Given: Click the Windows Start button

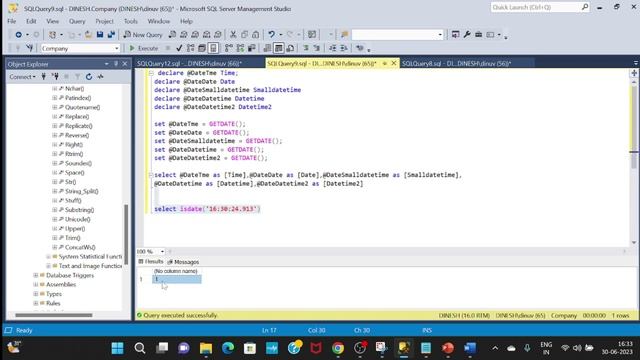Looking at the screenshot, I should pos(118,348).
